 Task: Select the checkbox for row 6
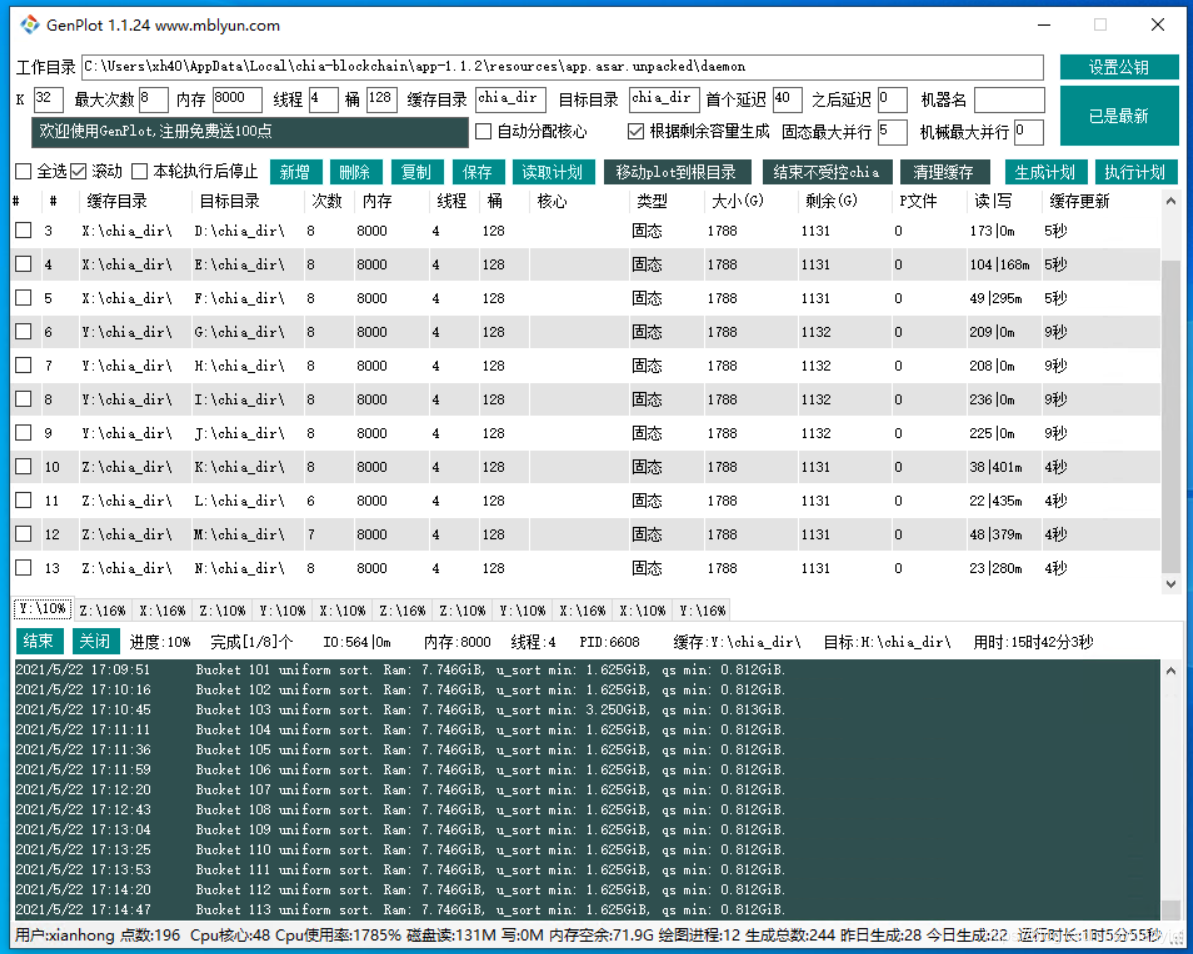(24, 332)
